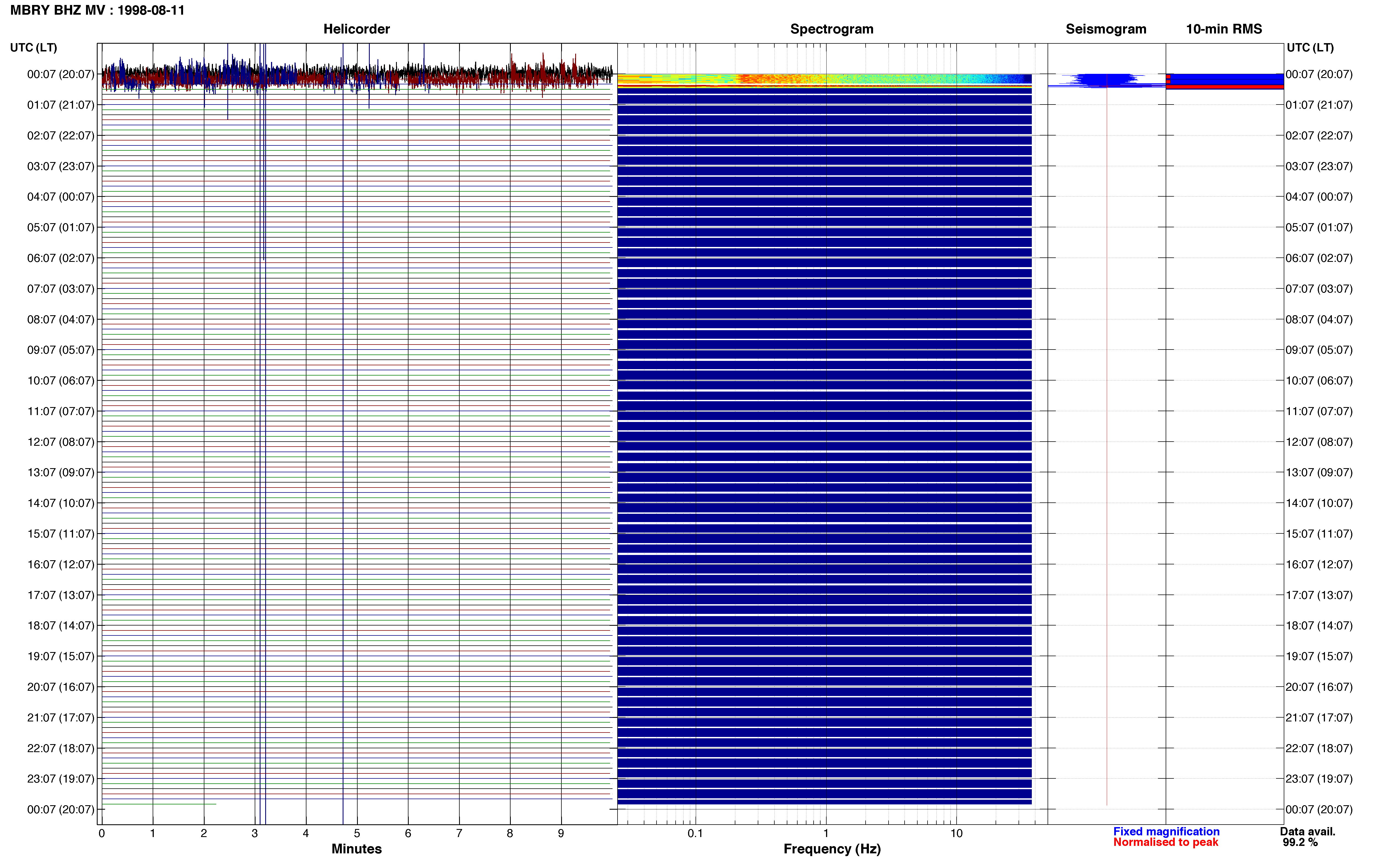Click the '10-min RMS' panel heading
Image resolution: width=1388 pixels, height=868 pixels.
pyautogui.click(x=1224, y=29)
